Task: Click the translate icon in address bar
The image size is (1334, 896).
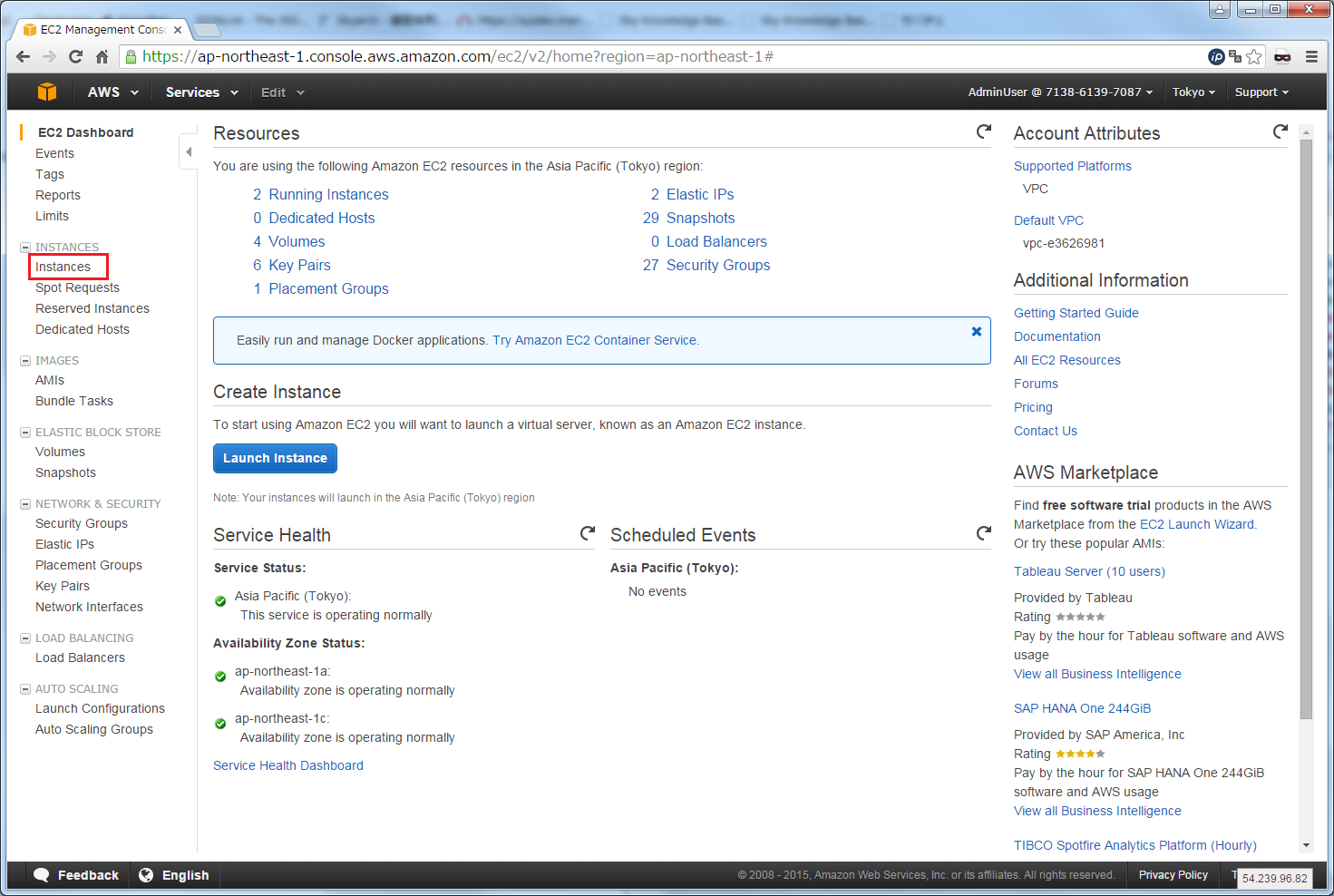Action: (1235, 56)
